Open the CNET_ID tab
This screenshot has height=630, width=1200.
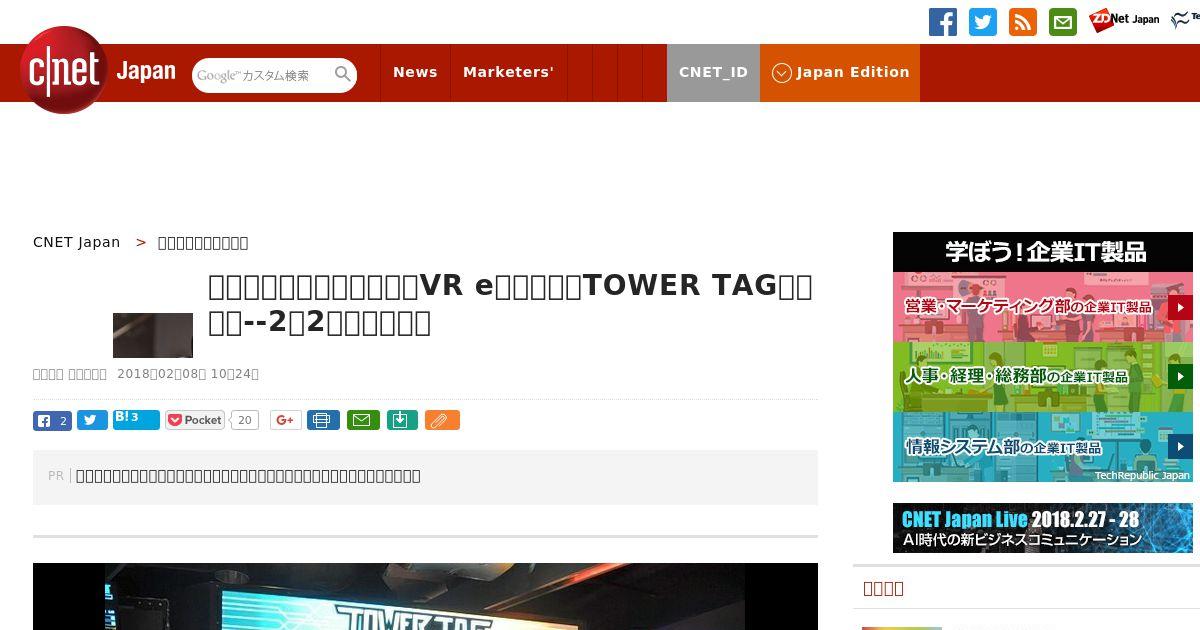click(x=713, y=72)
